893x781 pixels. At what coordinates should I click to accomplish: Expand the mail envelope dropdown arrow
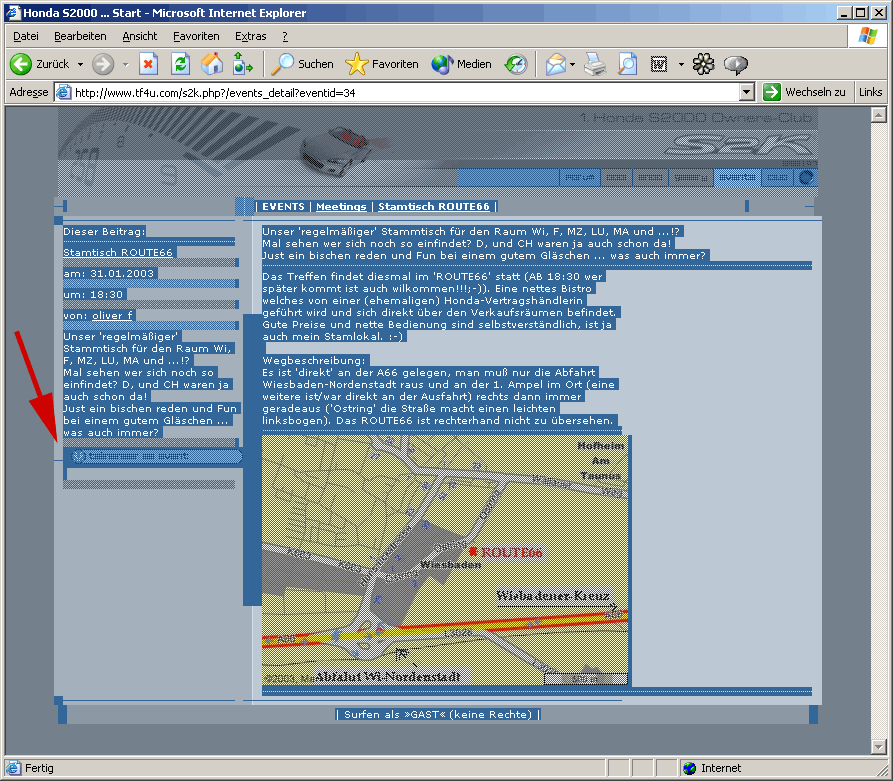pyautogui.click(x=572, y=64)
